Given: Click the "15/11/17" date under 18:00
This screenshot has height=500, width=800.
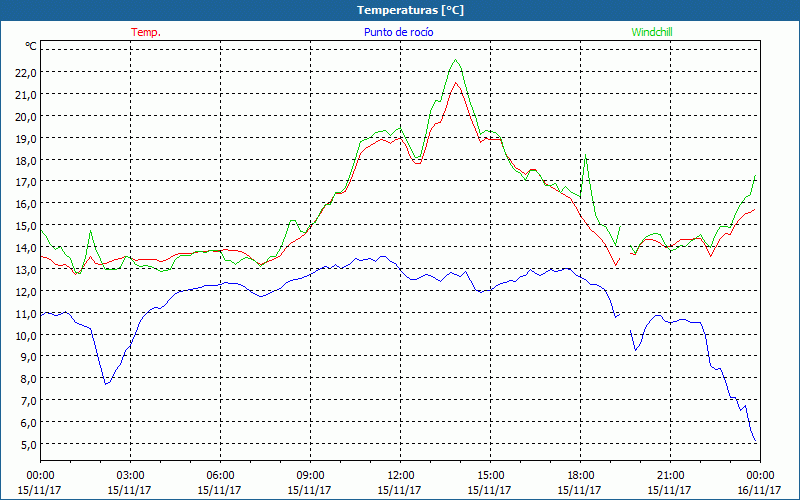Looking at the screenshot, I should [x=580, y=490].
